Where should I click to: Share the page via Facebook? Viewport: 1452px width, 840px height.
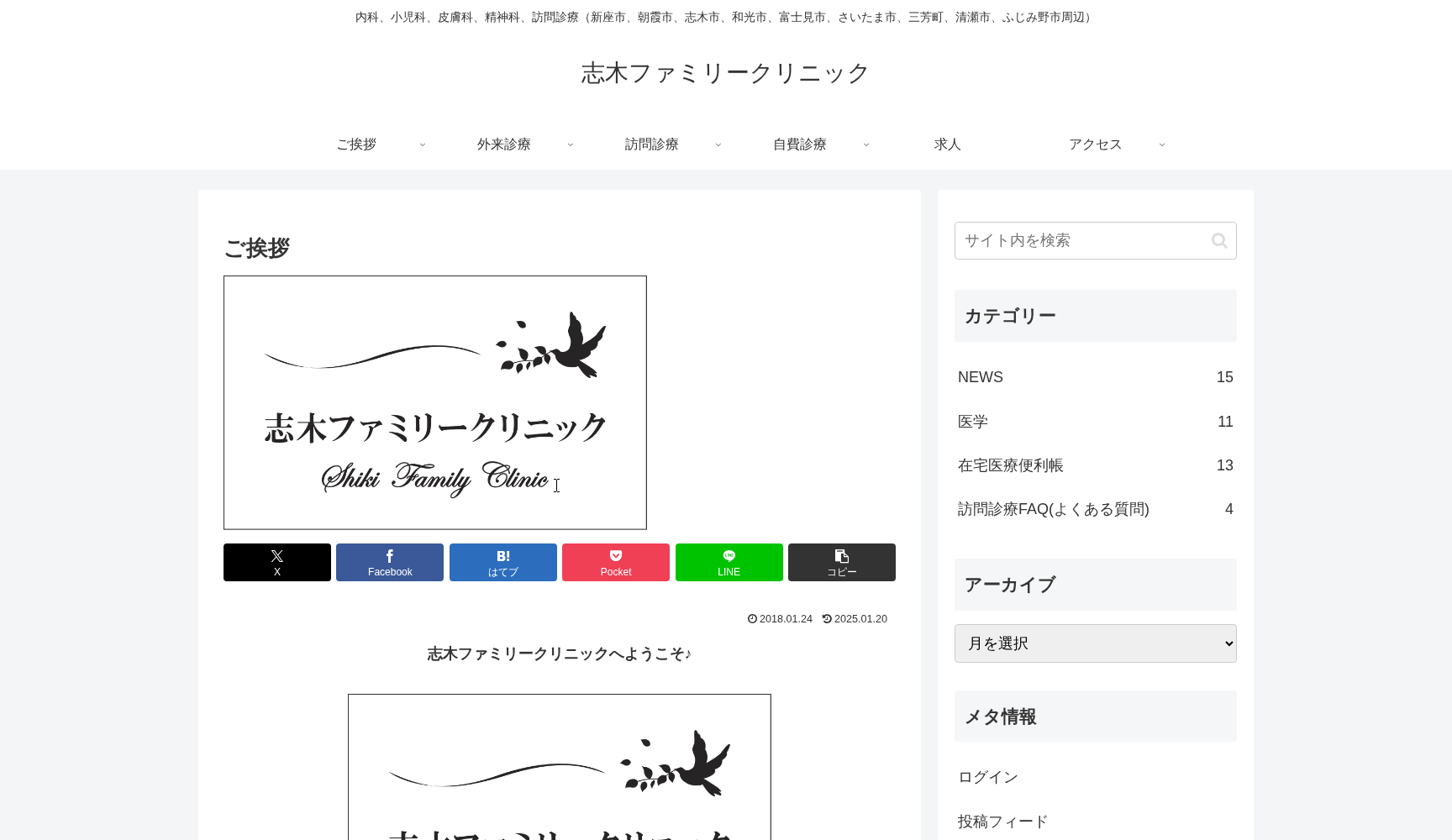389,562
